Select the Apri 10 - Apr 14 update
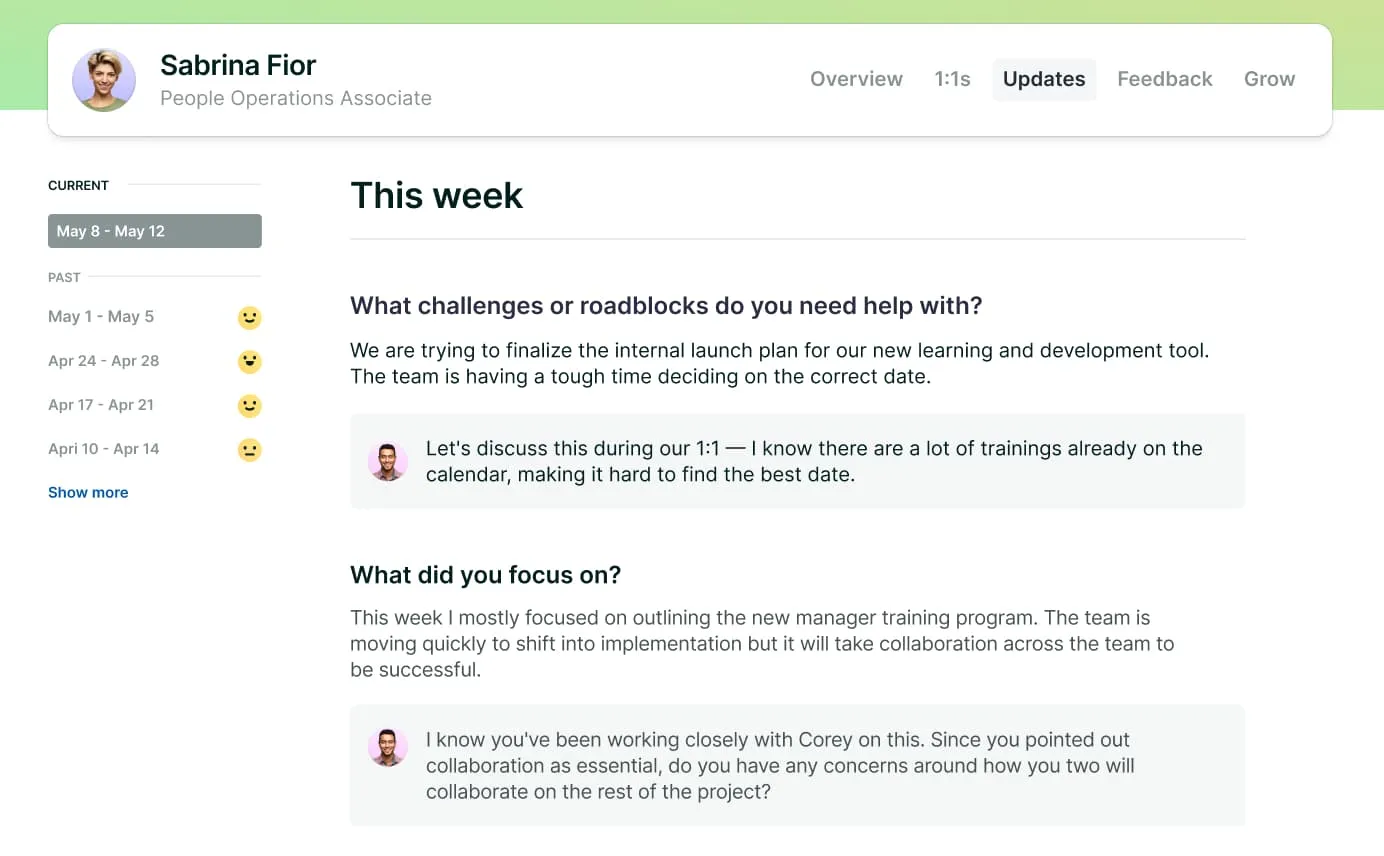The image size is (1384, 856). click(104, 449)
